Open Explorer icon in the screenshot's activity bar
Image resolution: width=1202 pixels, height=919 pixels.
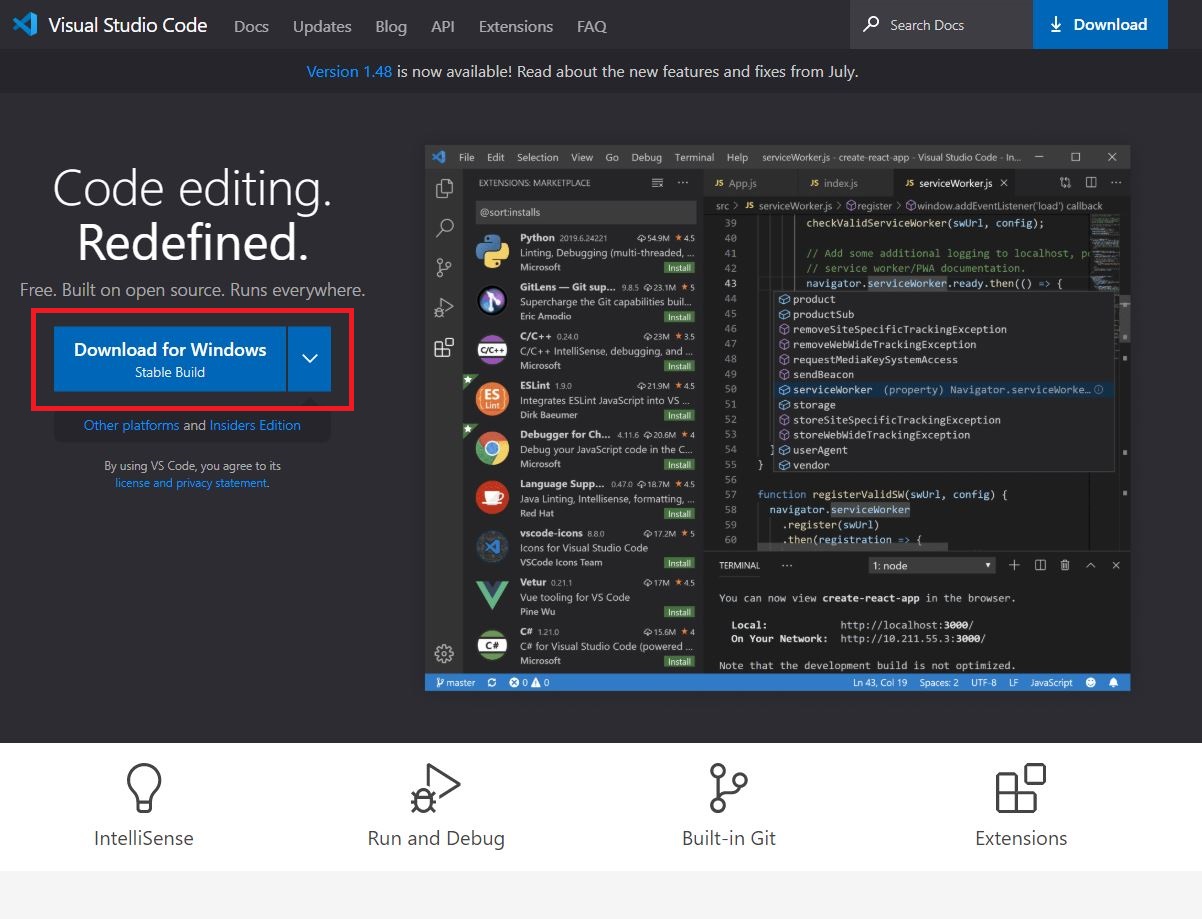444,189
